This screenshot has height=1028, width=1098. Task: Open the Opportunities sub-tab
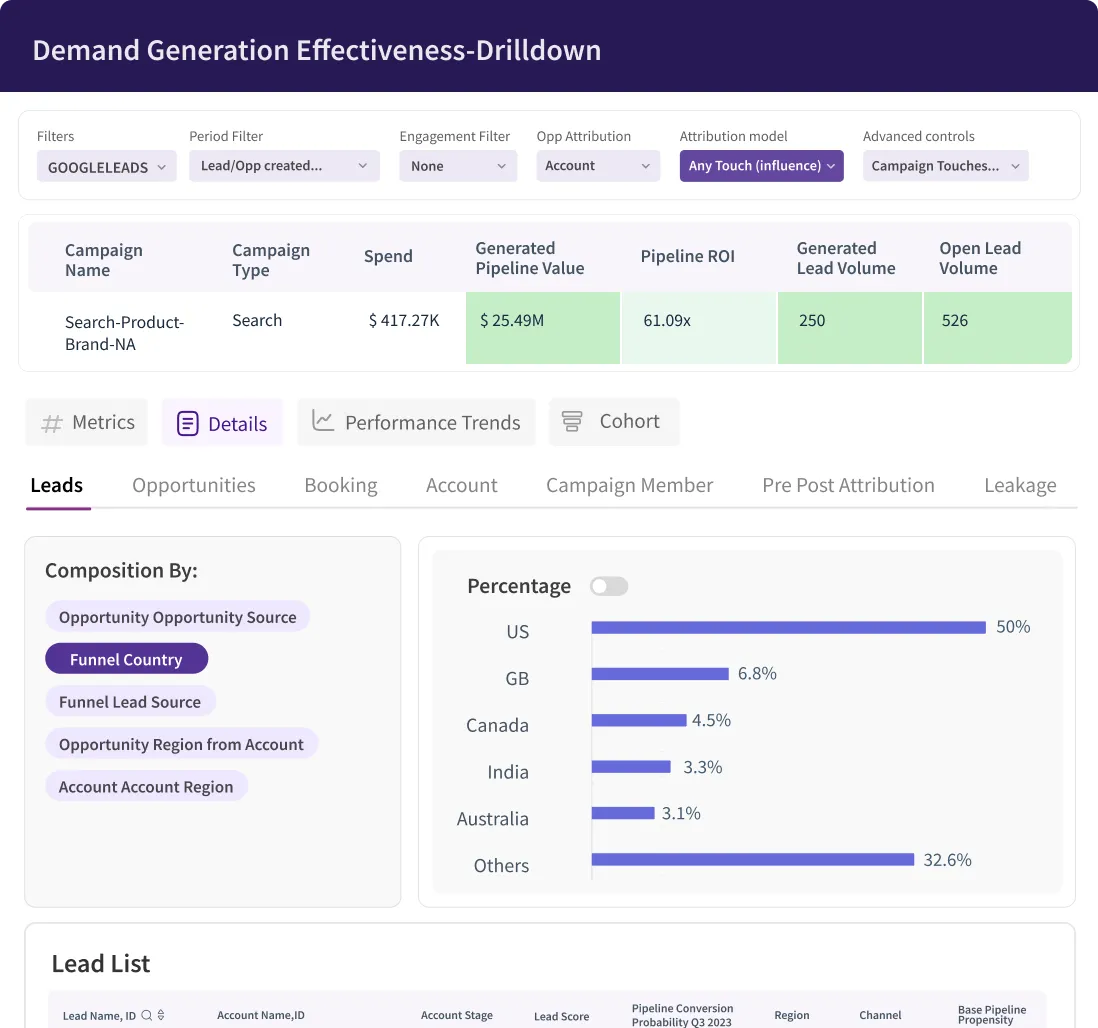click(194, 485)
